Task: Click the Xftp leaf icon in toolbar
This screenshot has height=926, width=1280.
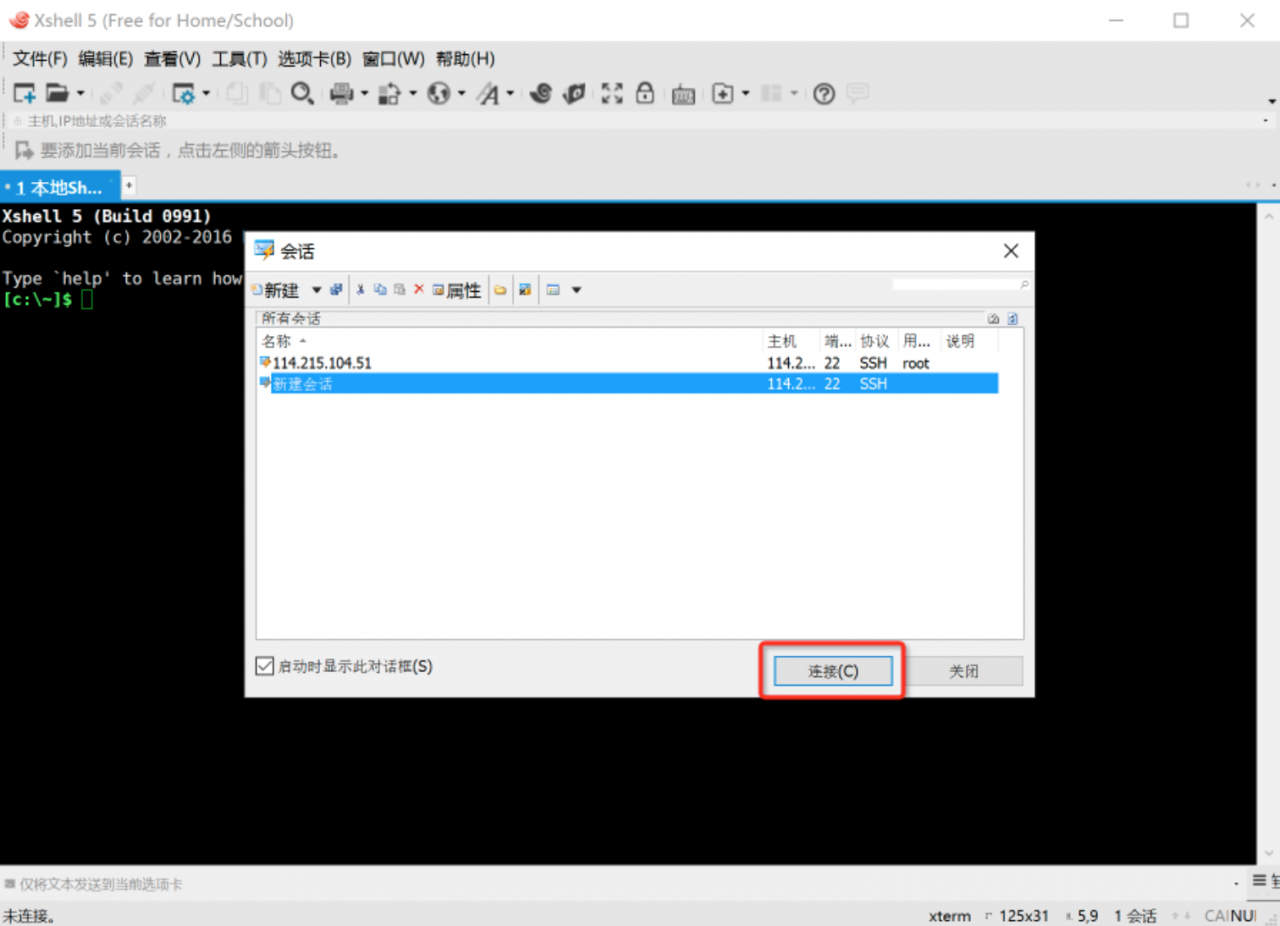Action: click(574, 93)
